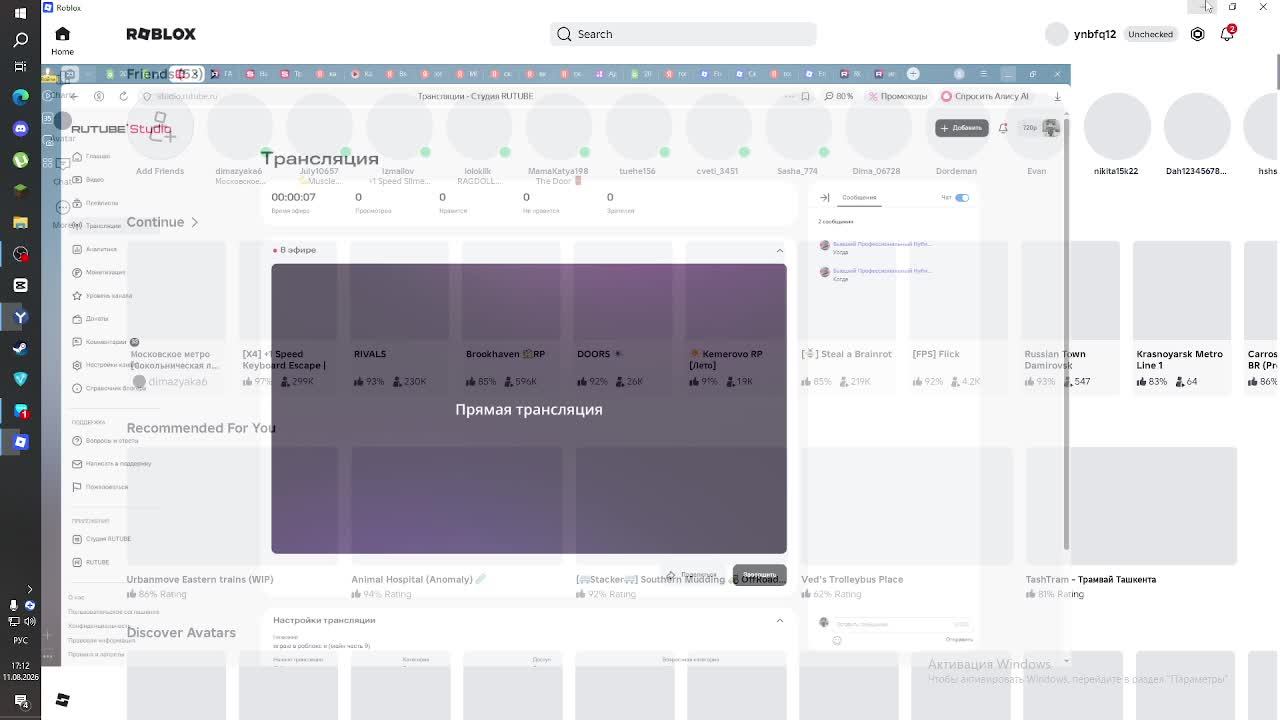Click Написать в поддержку link
The image size is (1280, 720).
(111, 464)
